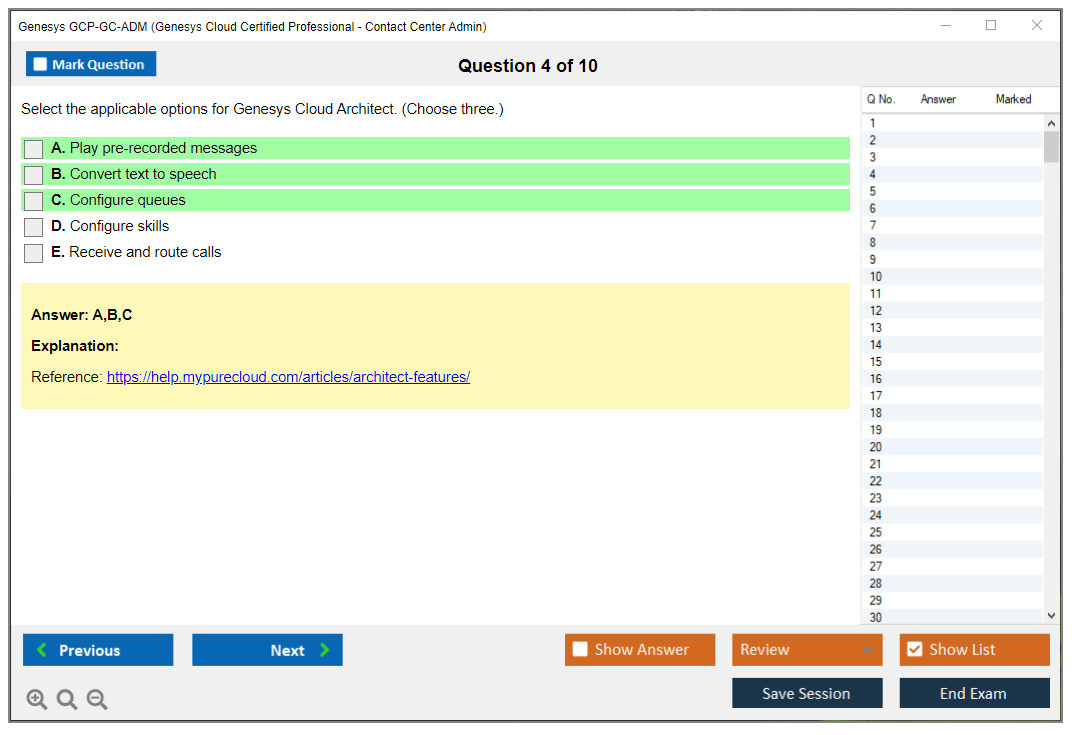Screen dimensions: 1075x735
Task: Maximize the exam window
Action: [x=991, y=26]
